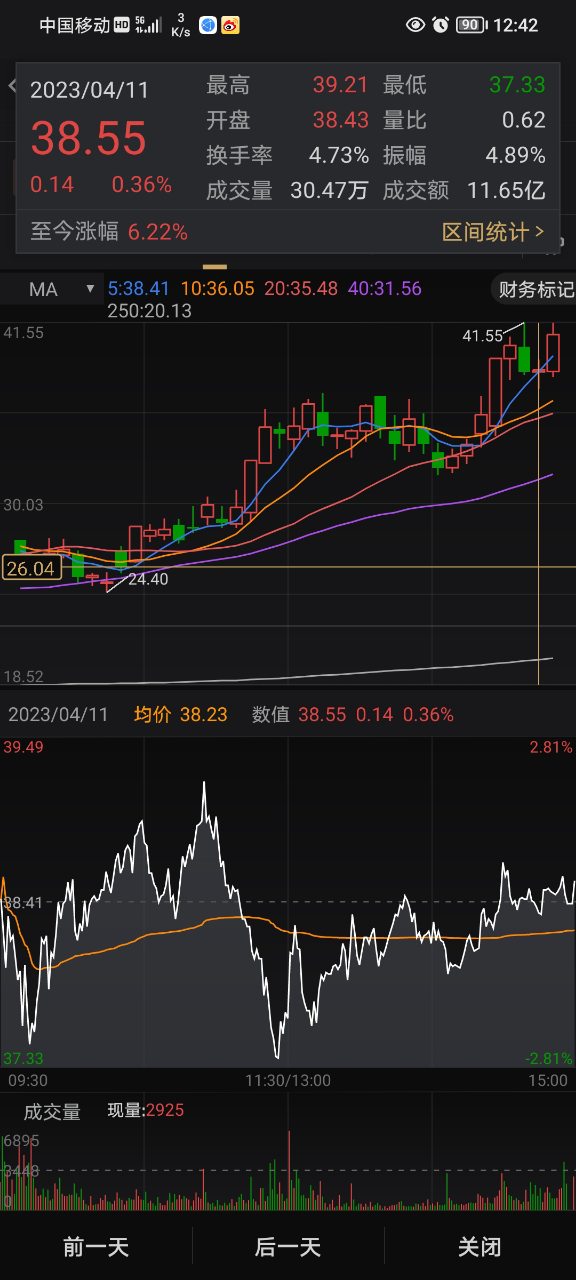Tap the alarm clock status bar icon

click(x=441, y=25)
